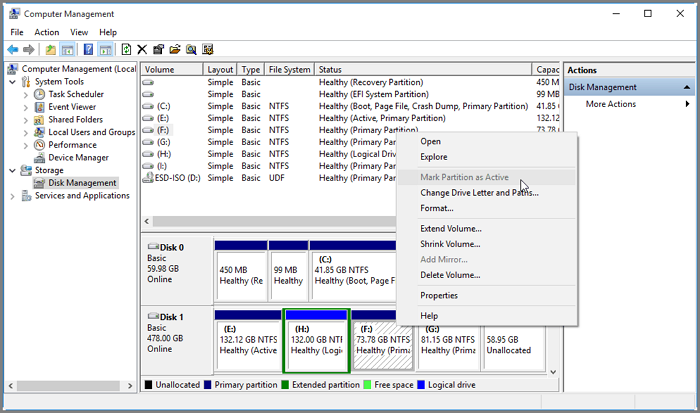Expand the Task Scheduler tree node

[x=25, y=95]
